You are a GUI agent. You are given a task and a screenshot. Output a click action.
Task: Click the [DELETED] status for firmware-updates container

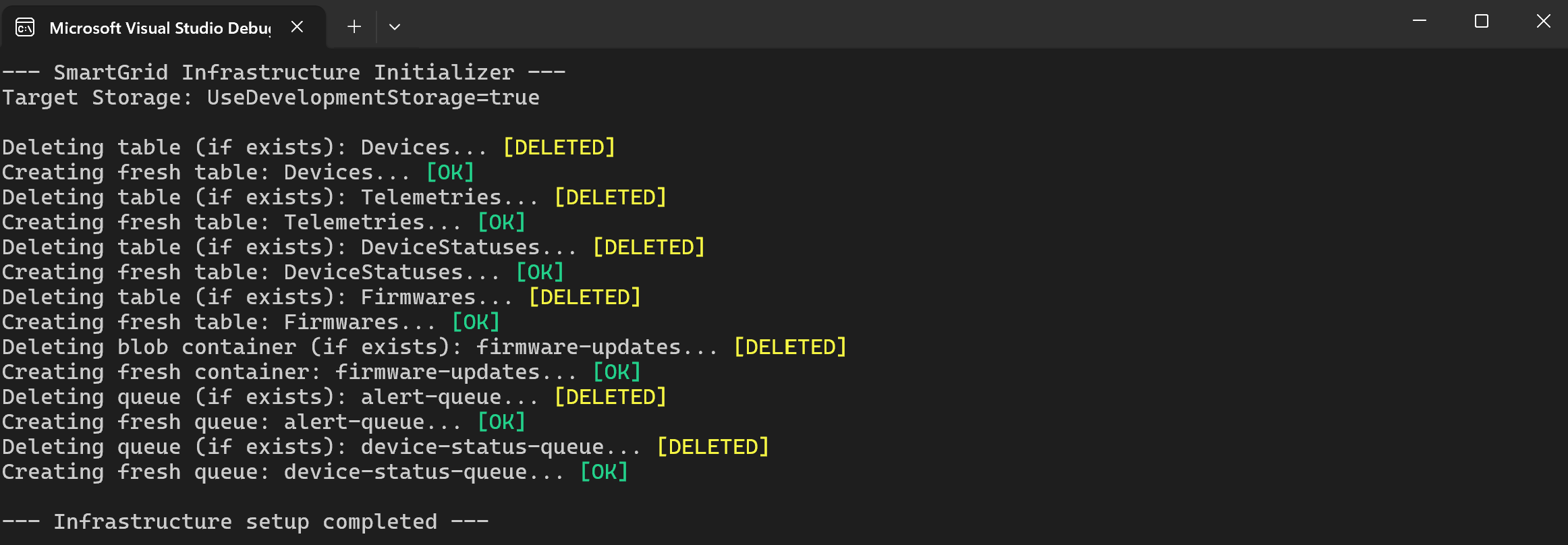(x=790, y=347)
